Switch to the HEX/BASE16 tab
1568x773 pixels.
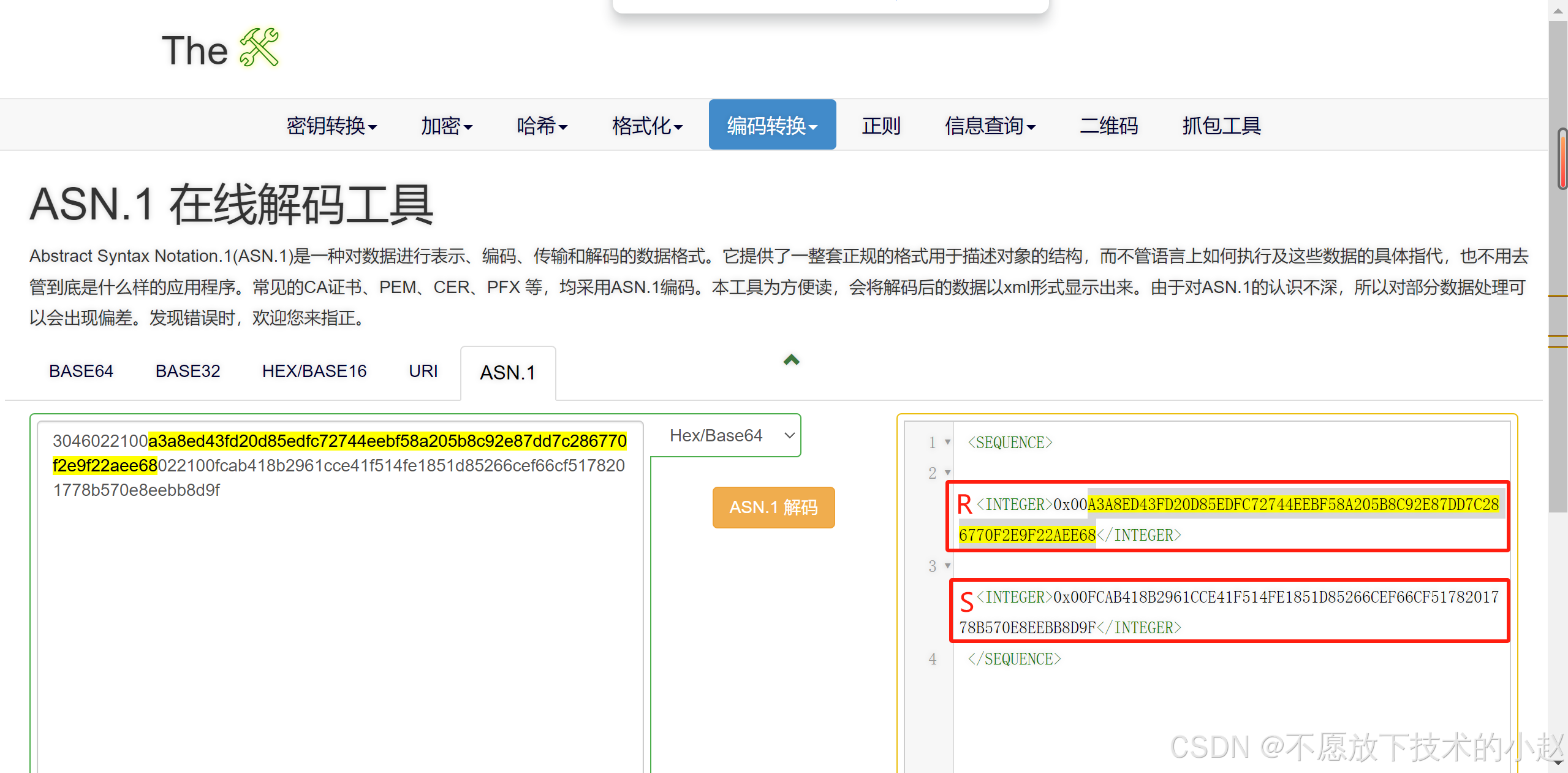pos(314,371)
